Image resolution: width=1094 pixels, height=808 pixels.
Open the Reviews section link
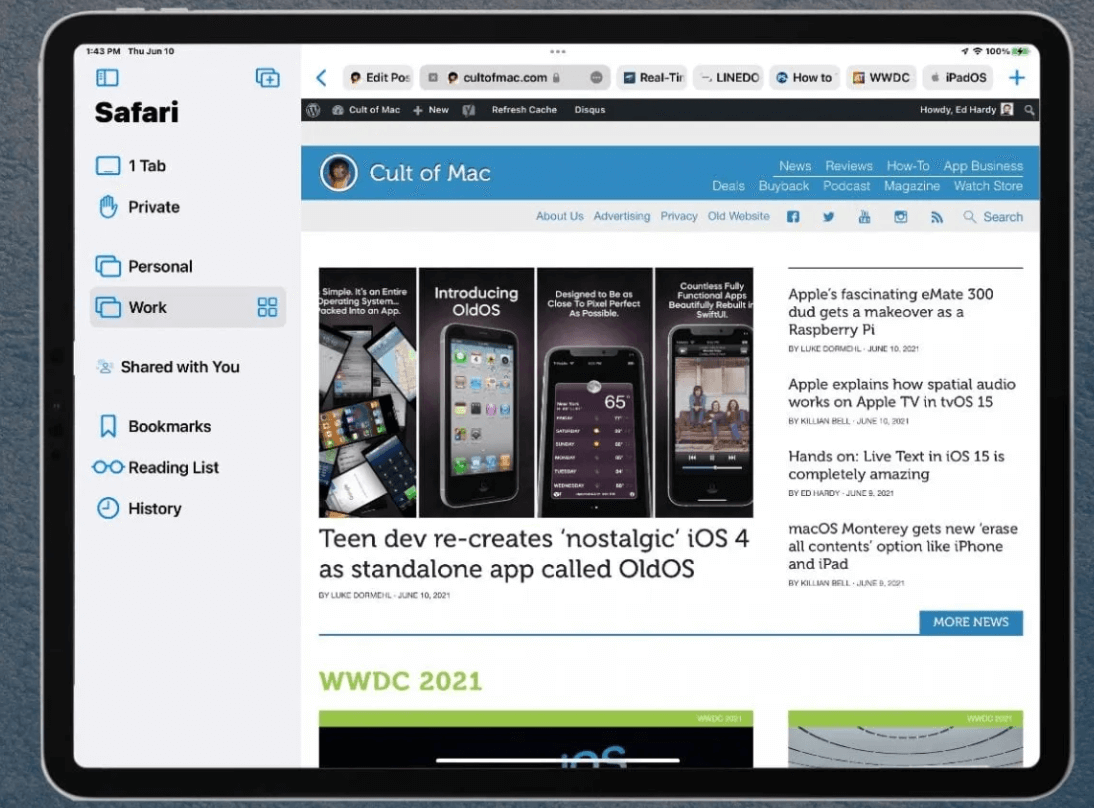(848, 166)
